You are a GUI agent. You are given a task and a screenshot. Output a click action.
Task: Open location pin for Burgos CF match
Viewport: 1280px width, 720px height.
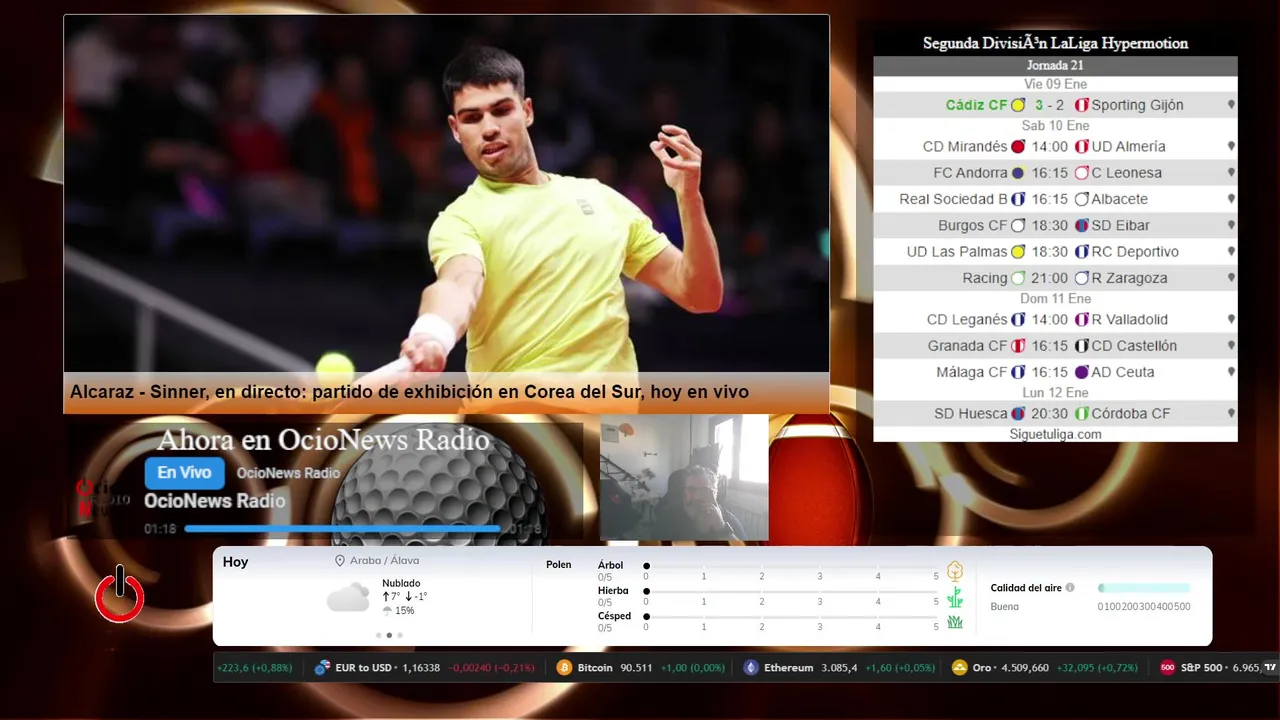(1231, 225)
